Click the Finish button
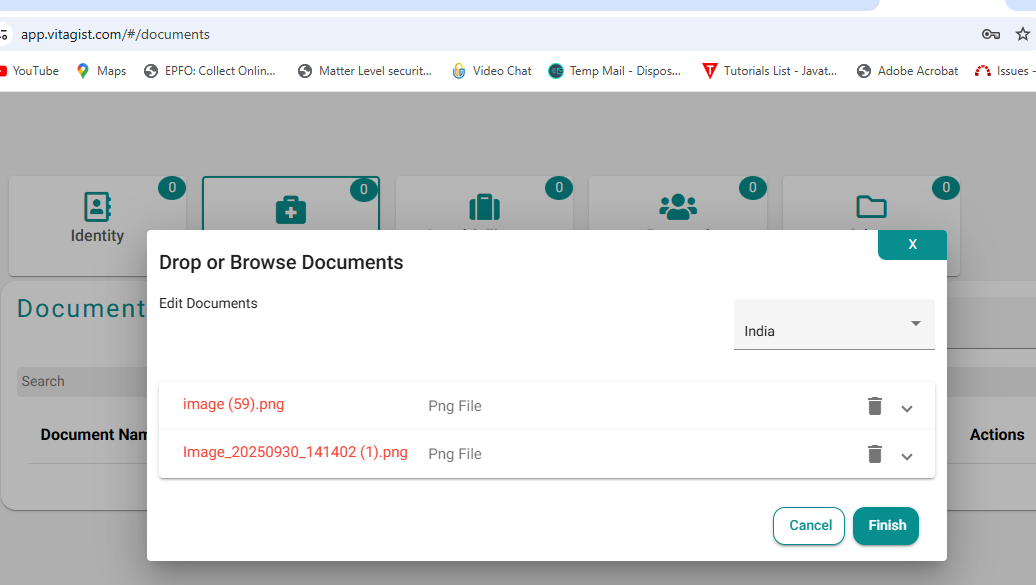 (x=885, y=526)
